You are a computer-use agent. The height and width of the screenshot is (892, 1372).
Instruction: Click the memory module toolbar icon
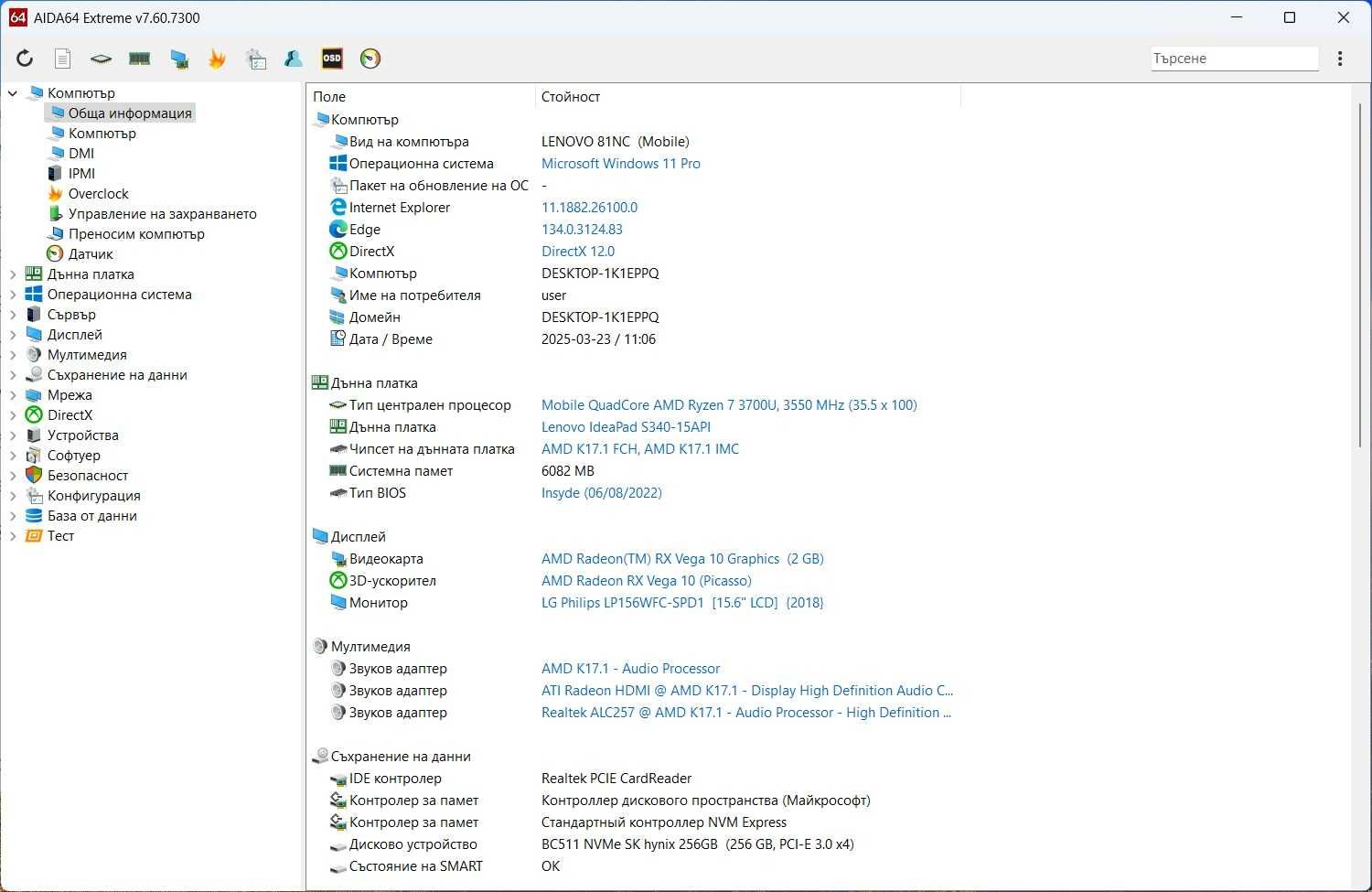pyautogui.click(x=139, y=59)
